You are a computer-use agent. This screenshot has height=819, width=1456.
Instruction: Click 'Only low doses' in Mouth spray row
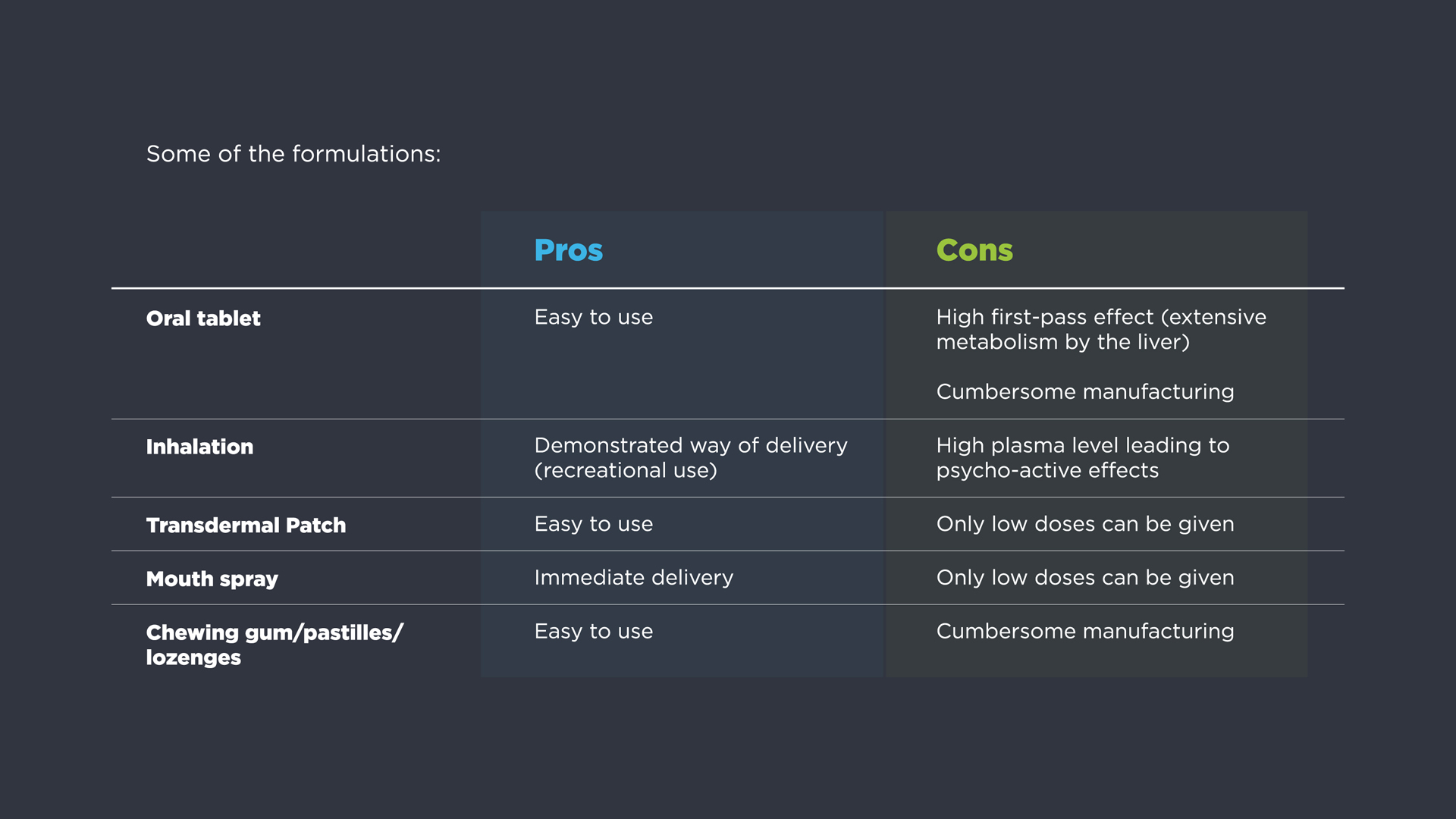pos(1084,578)
